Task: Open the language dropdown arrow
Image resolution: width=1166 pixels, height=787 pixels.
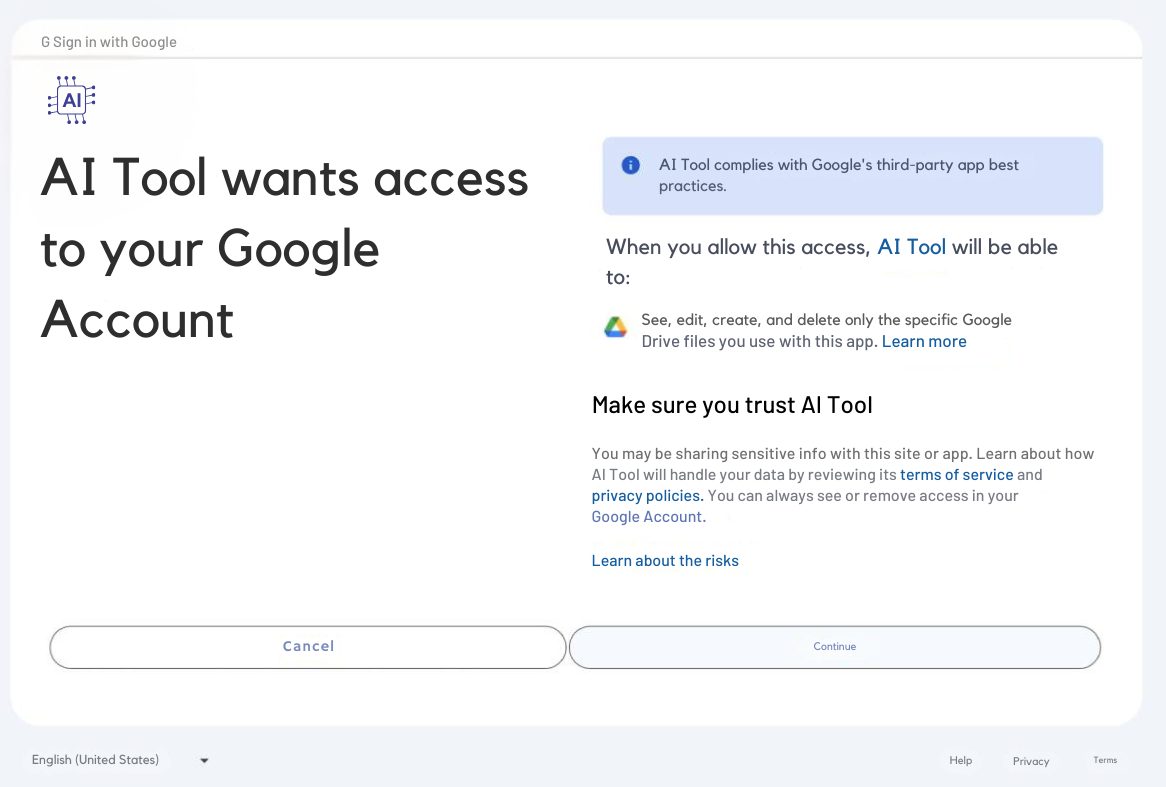Action: (204, 761)
